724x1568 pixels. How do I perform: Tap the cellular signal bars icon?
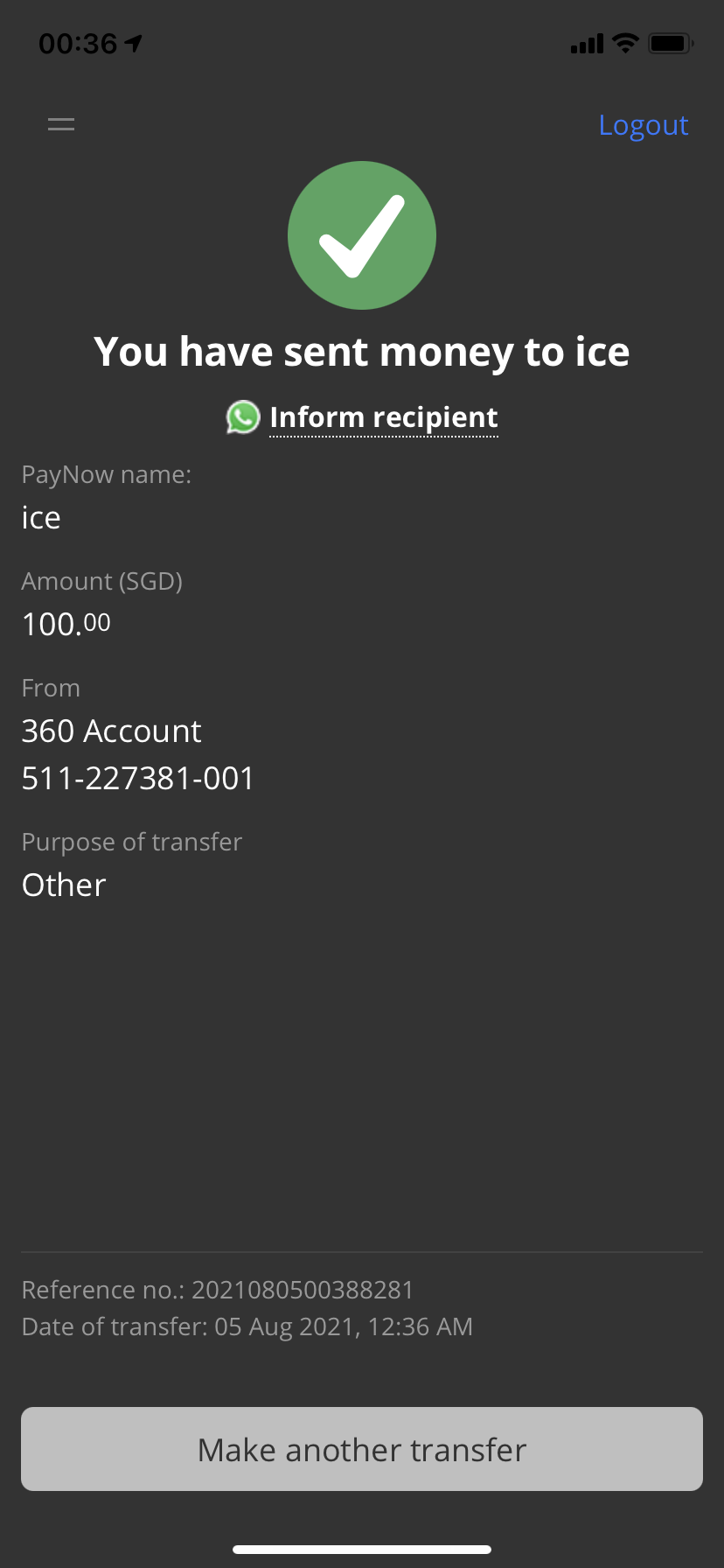click(587, 44)
